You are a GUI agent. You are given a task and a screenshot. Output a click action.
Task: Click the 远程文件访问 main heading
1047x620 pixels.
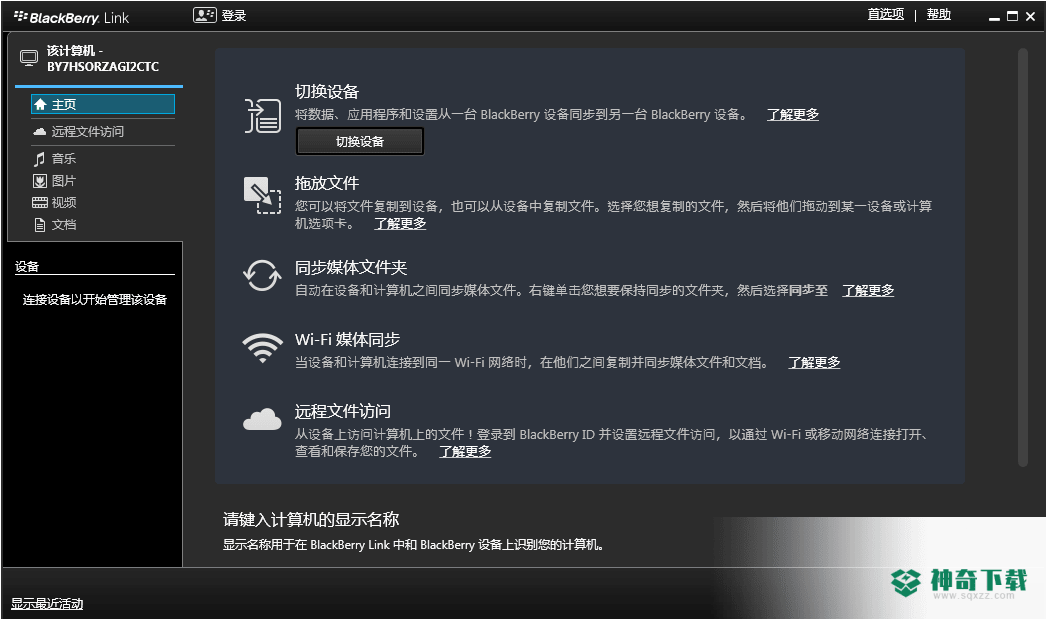[x=343, y=411]
